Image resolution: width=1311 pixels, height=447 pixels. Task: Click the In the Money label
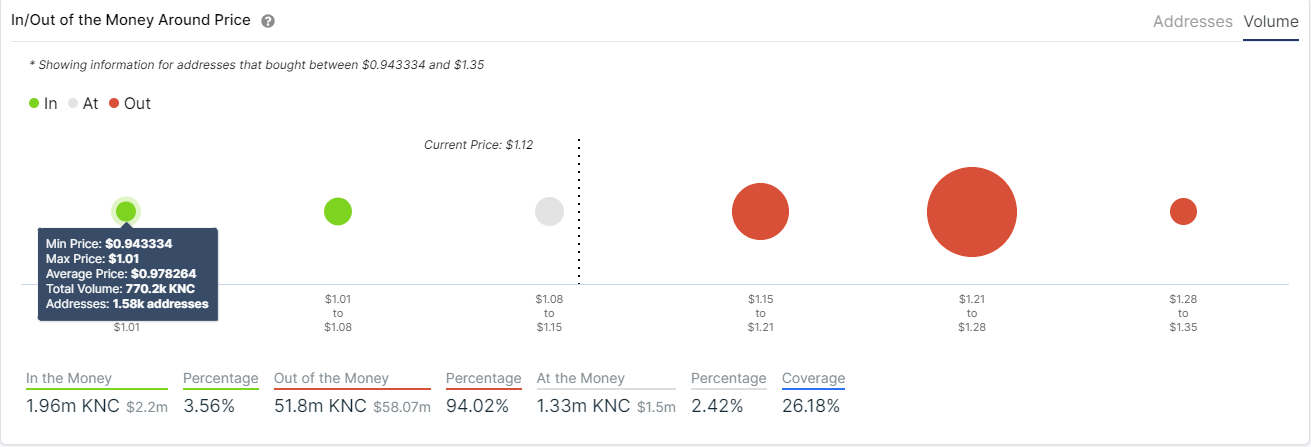coord(69,378)
